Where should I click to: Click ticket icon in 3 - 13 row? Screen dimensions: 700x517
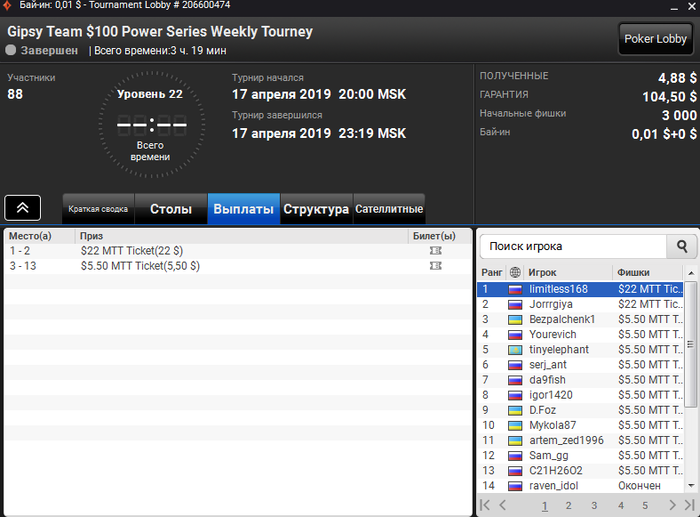[435, 266]
